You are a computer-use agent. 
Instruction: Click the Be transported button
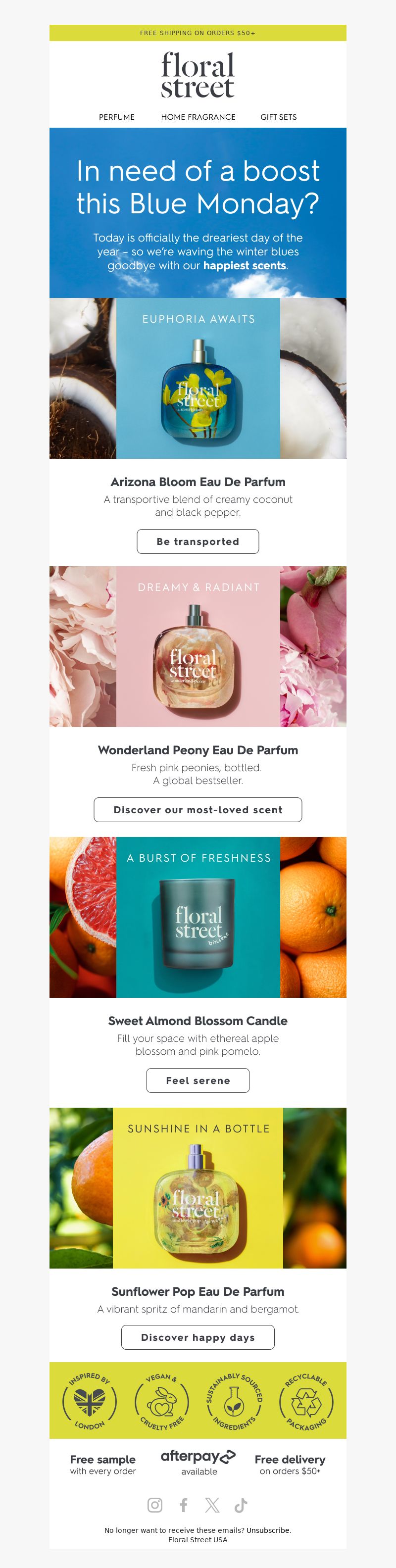click(198, 541)
